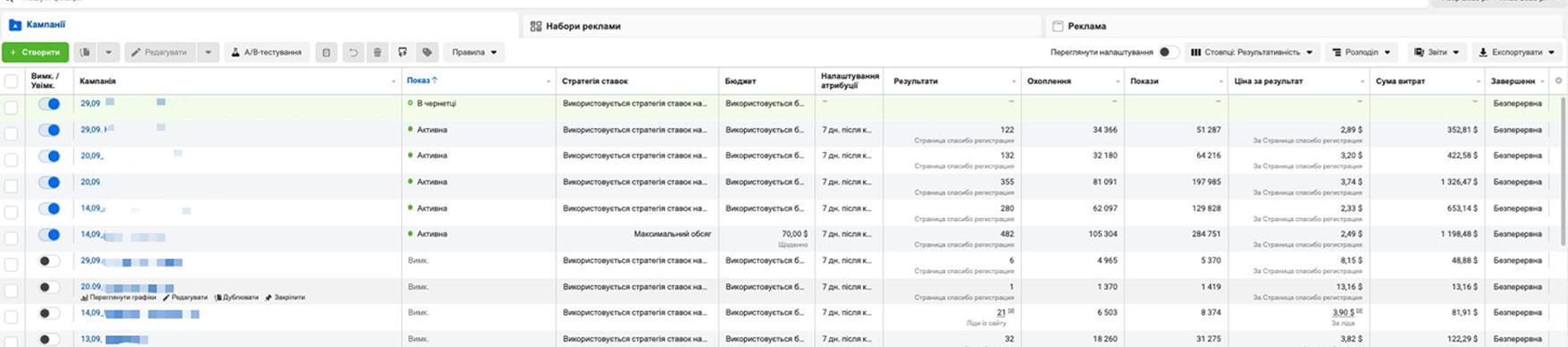
Task: Click the Закріпити pin row action
Action: click(x=285, y=297)
